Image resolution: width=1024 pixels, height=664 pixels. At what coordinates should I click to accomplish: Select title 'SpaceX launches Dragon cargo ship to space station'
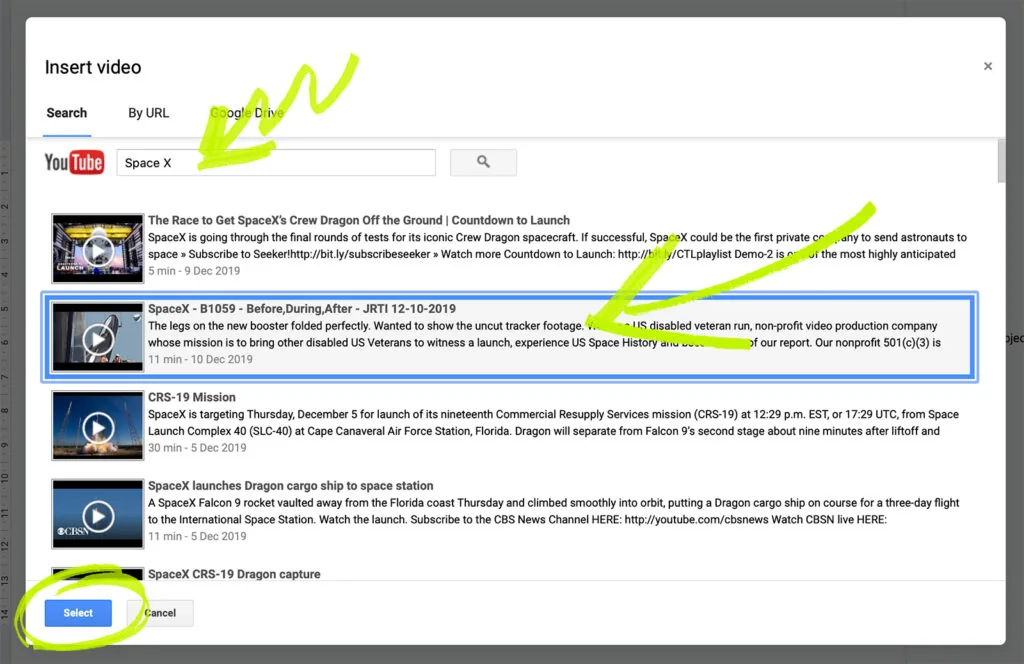point(291,486)
